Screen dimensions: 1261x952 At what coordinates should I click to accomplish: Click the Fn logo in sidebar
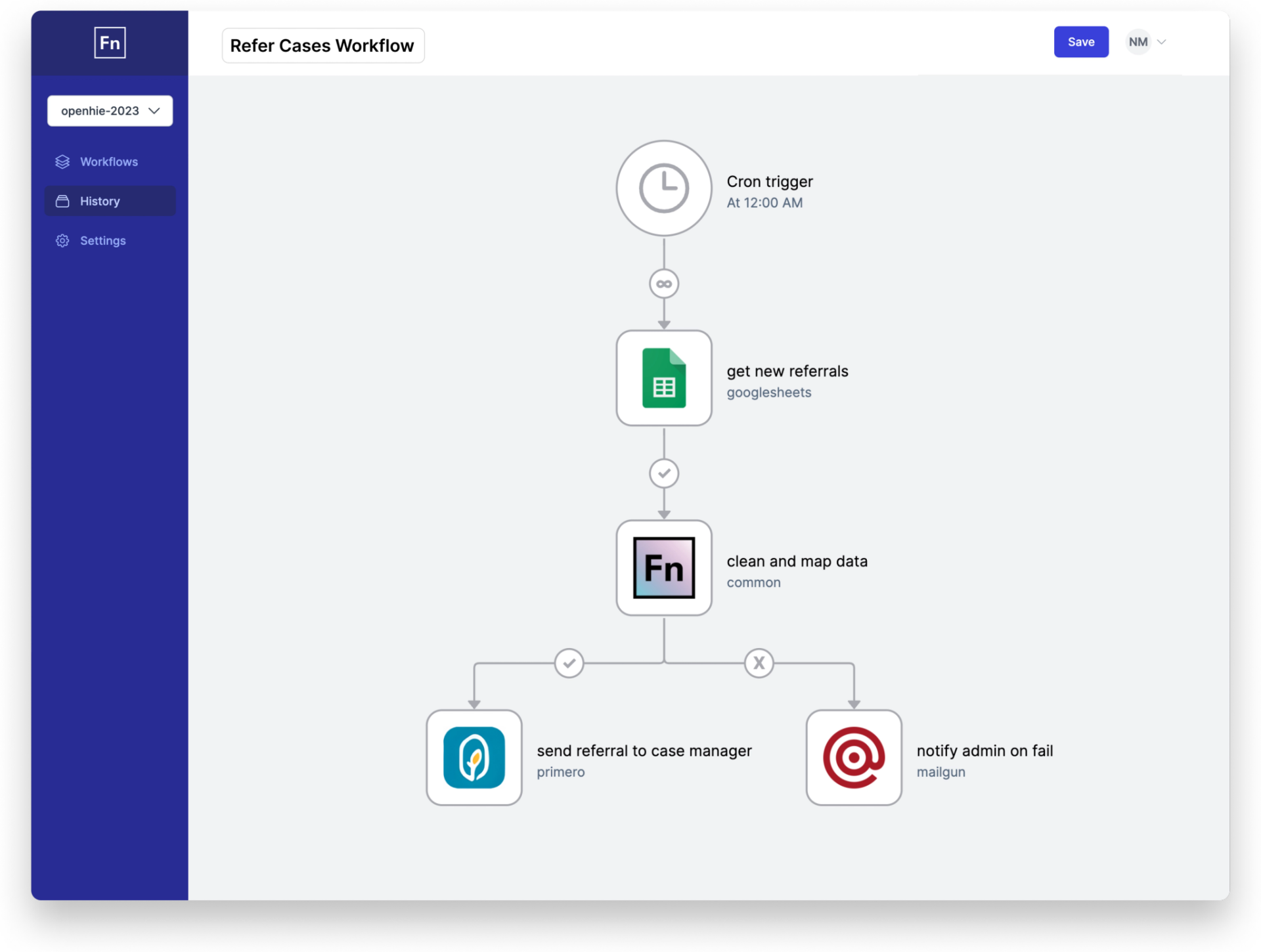click(110, 43)
